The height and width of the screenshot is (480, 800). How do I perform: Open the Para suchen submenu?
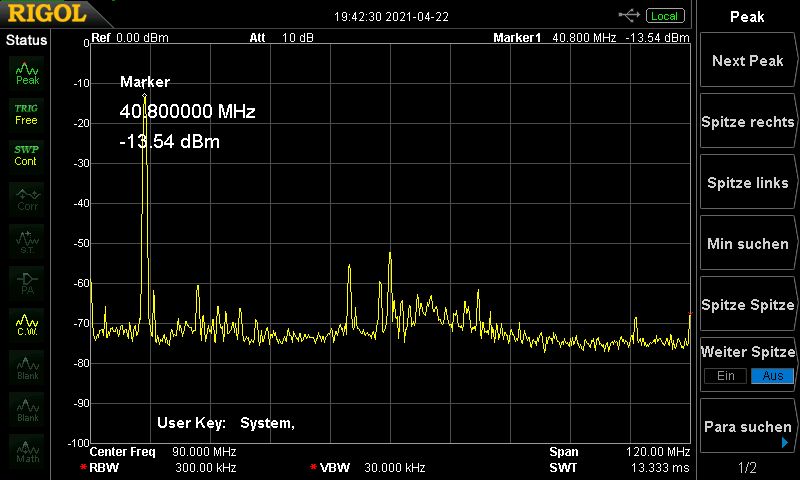(x=747, y=426)
